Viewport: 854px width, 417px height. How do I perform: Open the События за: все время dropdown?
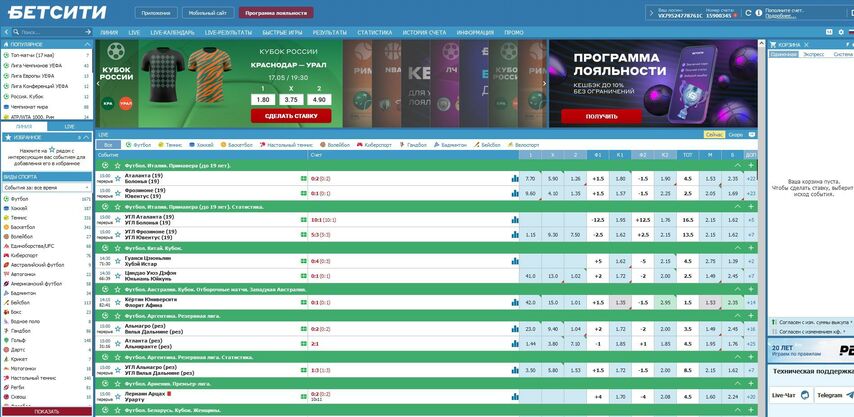(47, 187)
